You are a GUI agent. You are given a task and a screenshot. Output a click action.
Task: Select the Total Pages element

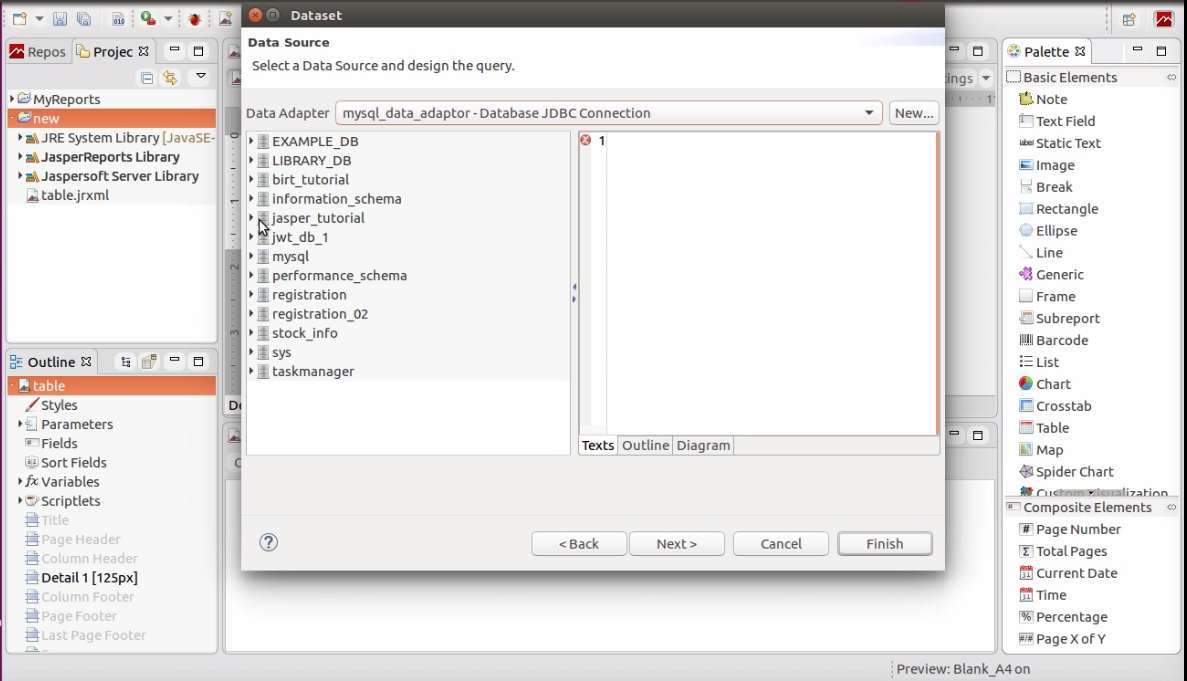[1063, 552]
